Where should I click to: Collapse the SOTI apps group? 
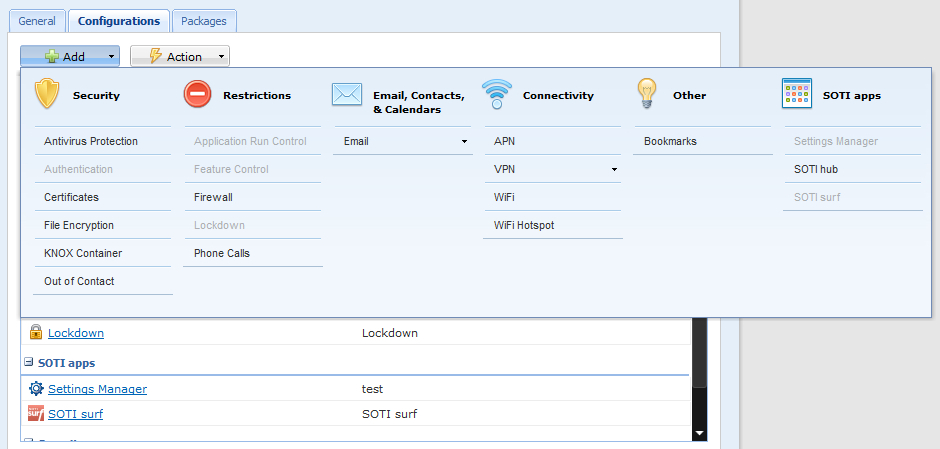[x=28, y=363]
